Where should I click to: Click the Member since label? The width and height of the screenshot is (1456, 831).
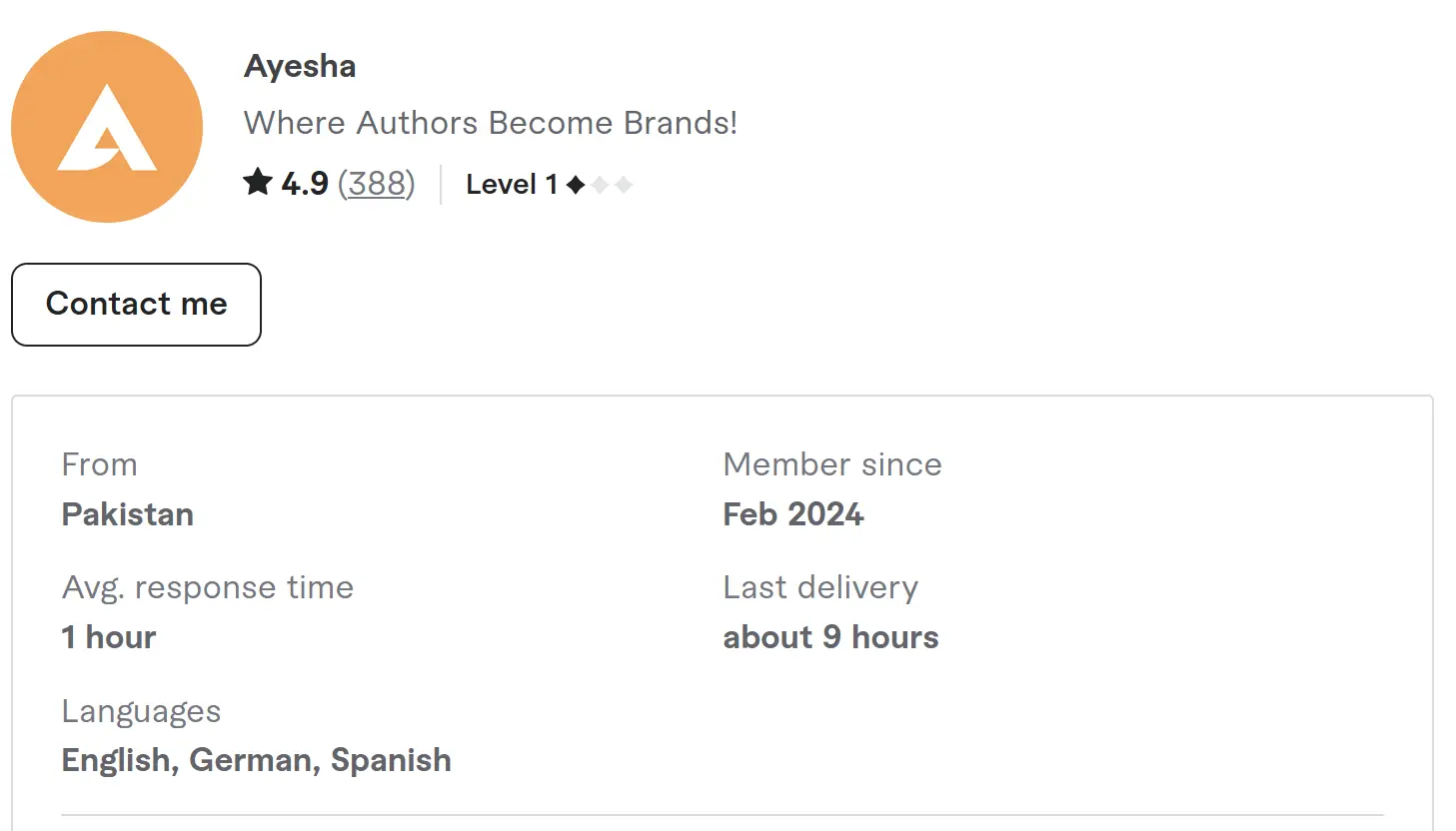click(831, 464)
